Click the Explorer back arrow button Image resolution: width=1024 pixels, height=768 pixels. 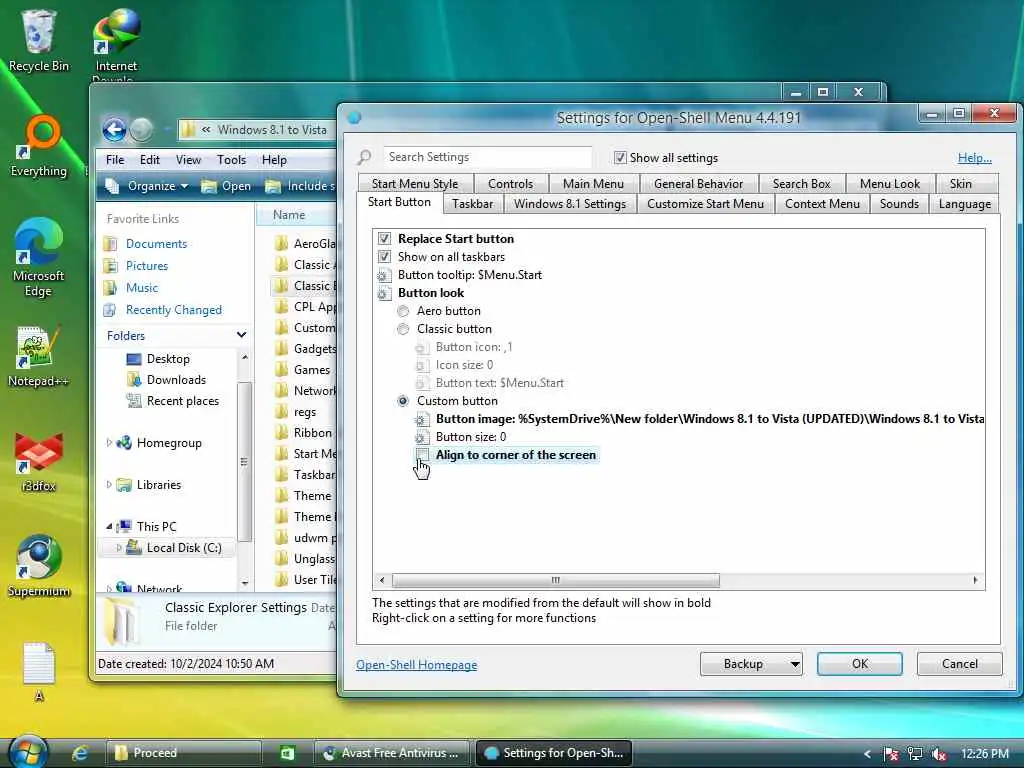pos(114,129)
